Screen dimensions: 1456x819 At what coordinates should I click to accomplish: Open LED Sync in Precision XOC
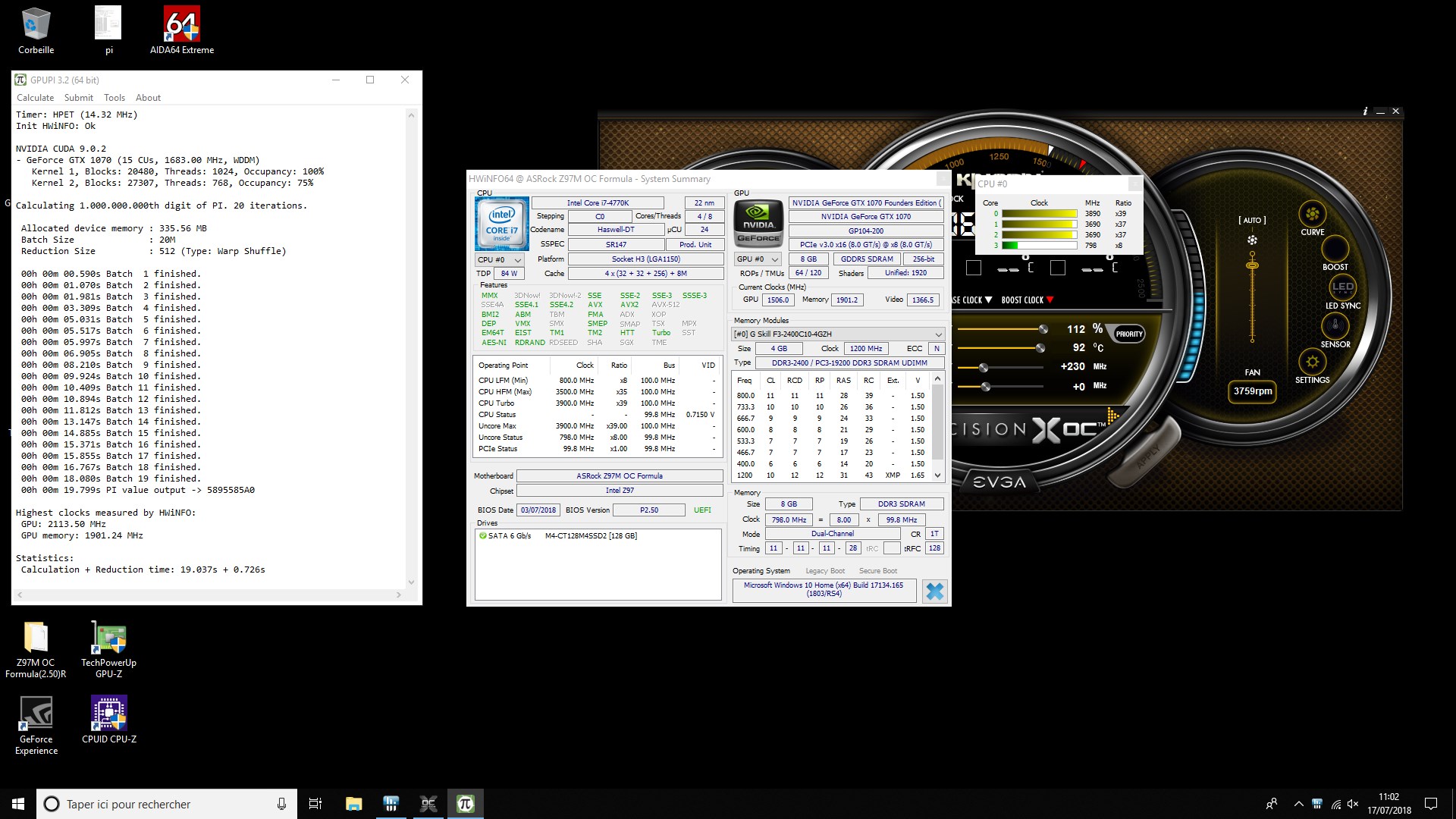point(1342,287)
